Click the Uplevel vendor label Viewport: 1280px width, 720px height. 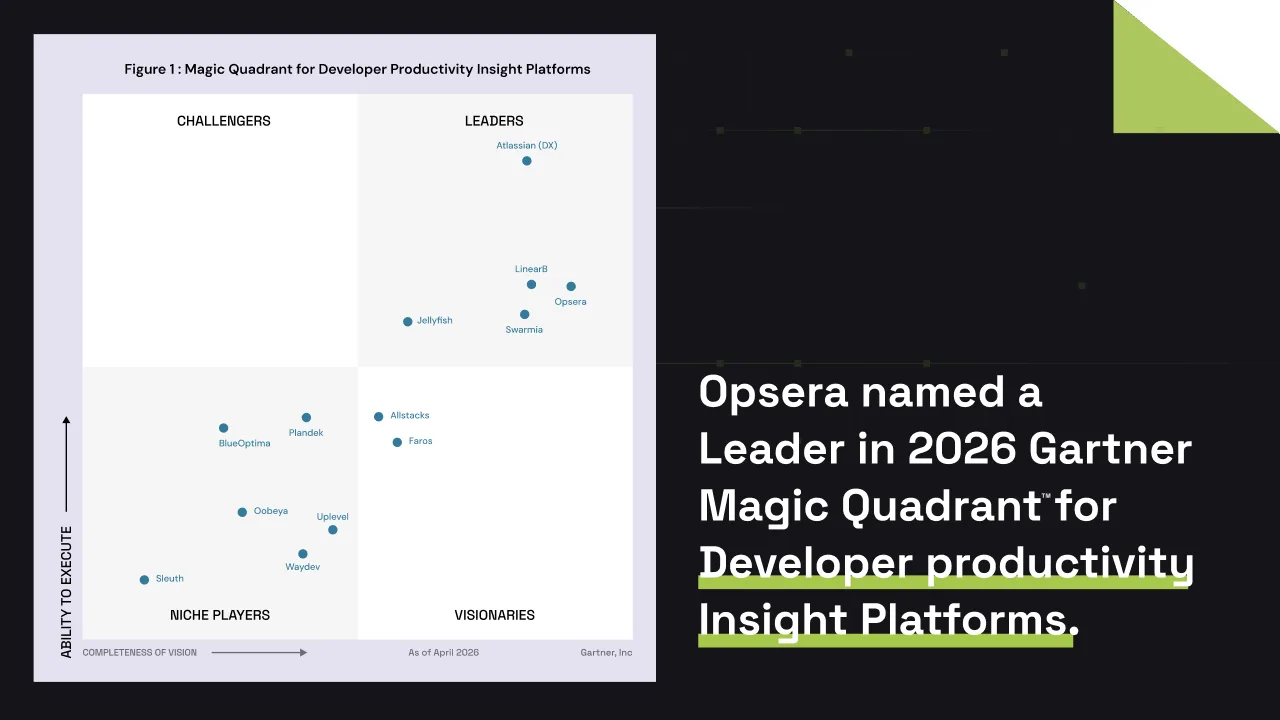333,517
